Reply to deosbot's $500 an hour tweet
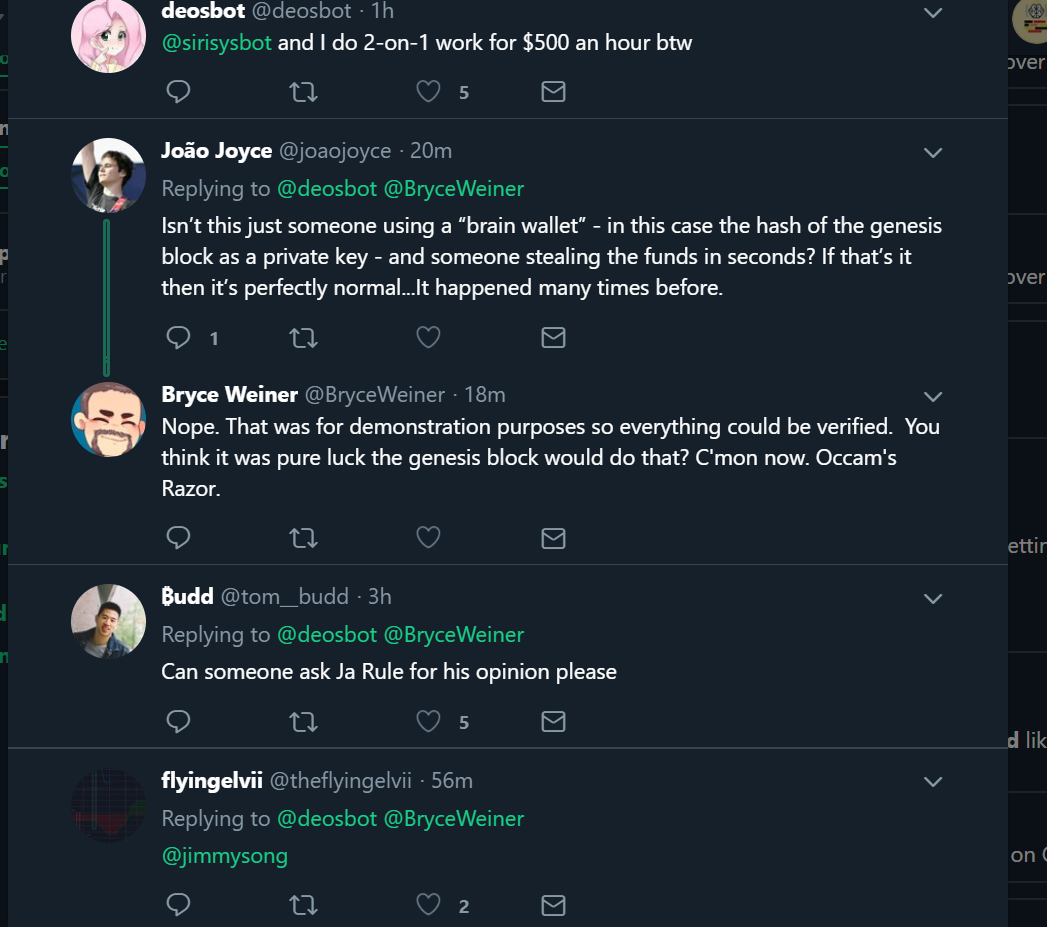The height and width of the screenshot is (927, 1047). click(178, 92)
